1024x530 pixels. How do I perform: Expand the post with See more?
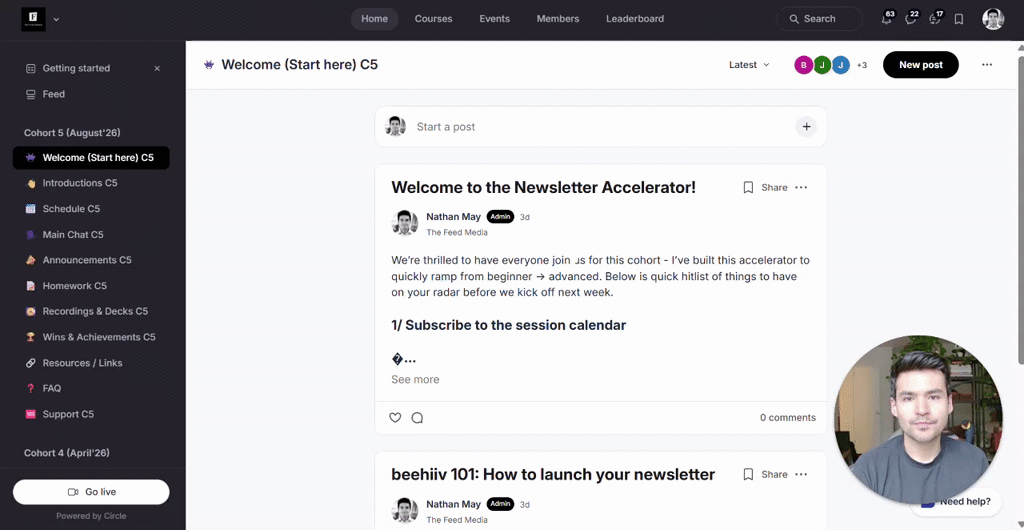pyautogui.click(x=415, y=379)
